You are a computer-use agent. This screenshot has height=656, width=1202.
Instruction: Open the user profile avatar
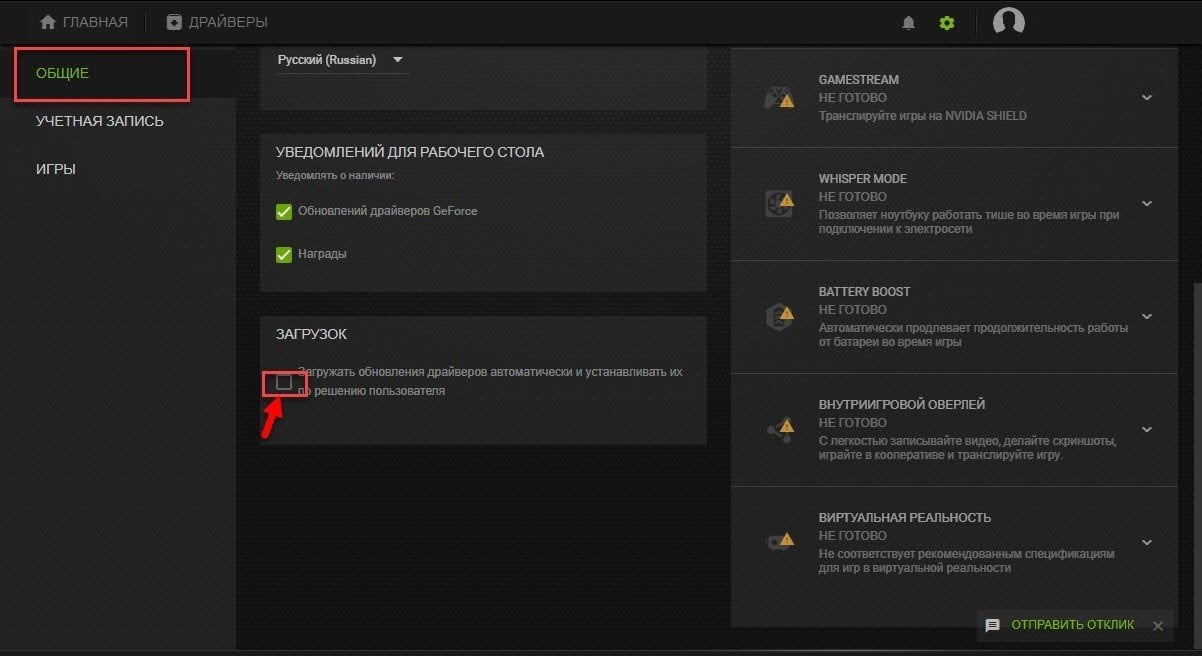click(x=1008, y=22)
